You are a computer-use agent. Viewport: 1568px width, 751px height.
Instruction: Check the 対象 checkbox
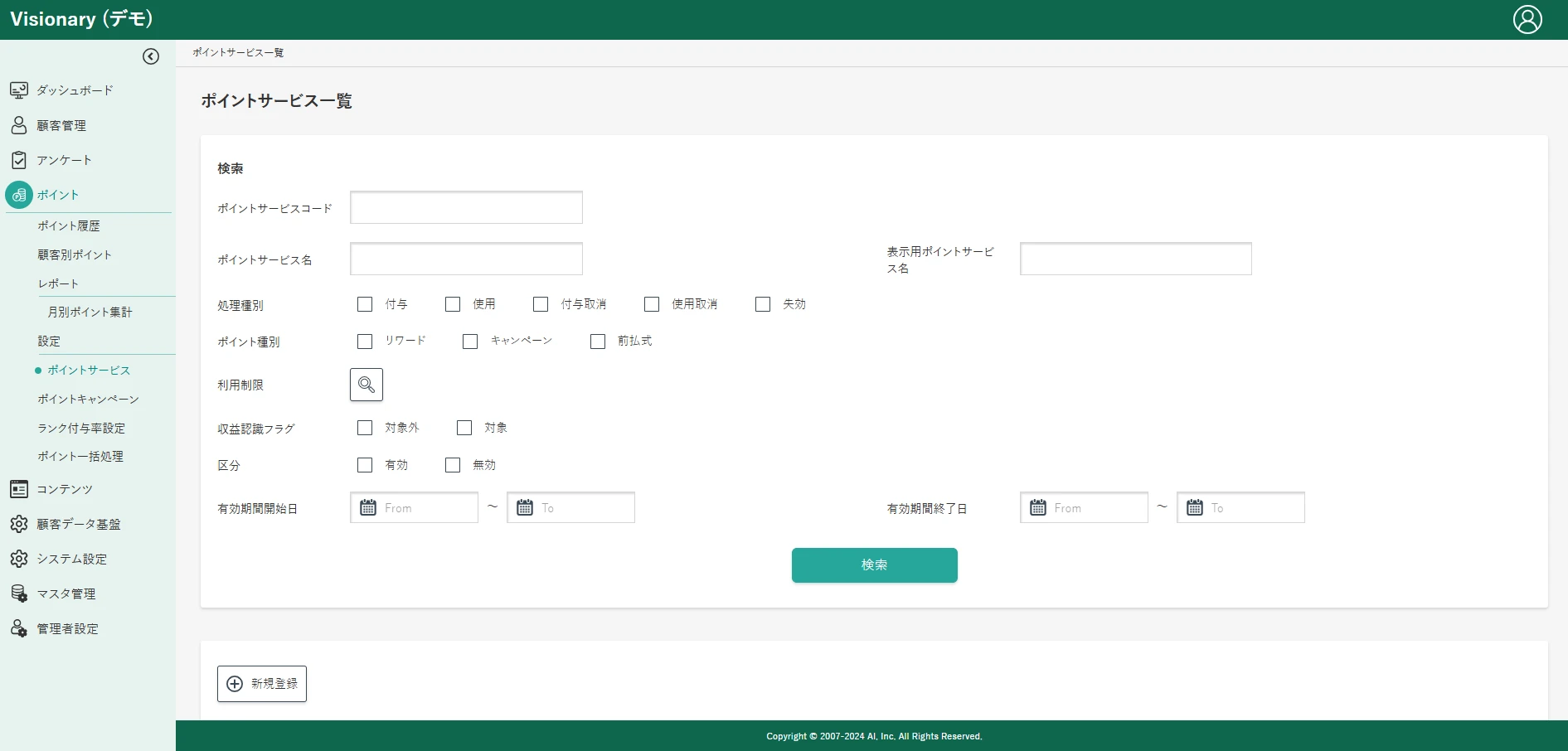click(464, 428)
